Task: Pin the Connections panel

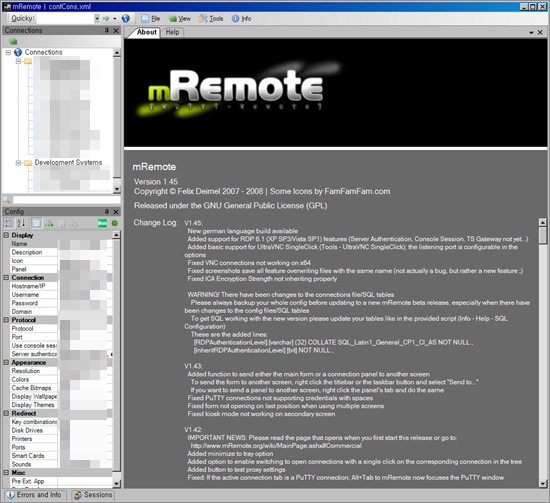Action: (107, 31)
